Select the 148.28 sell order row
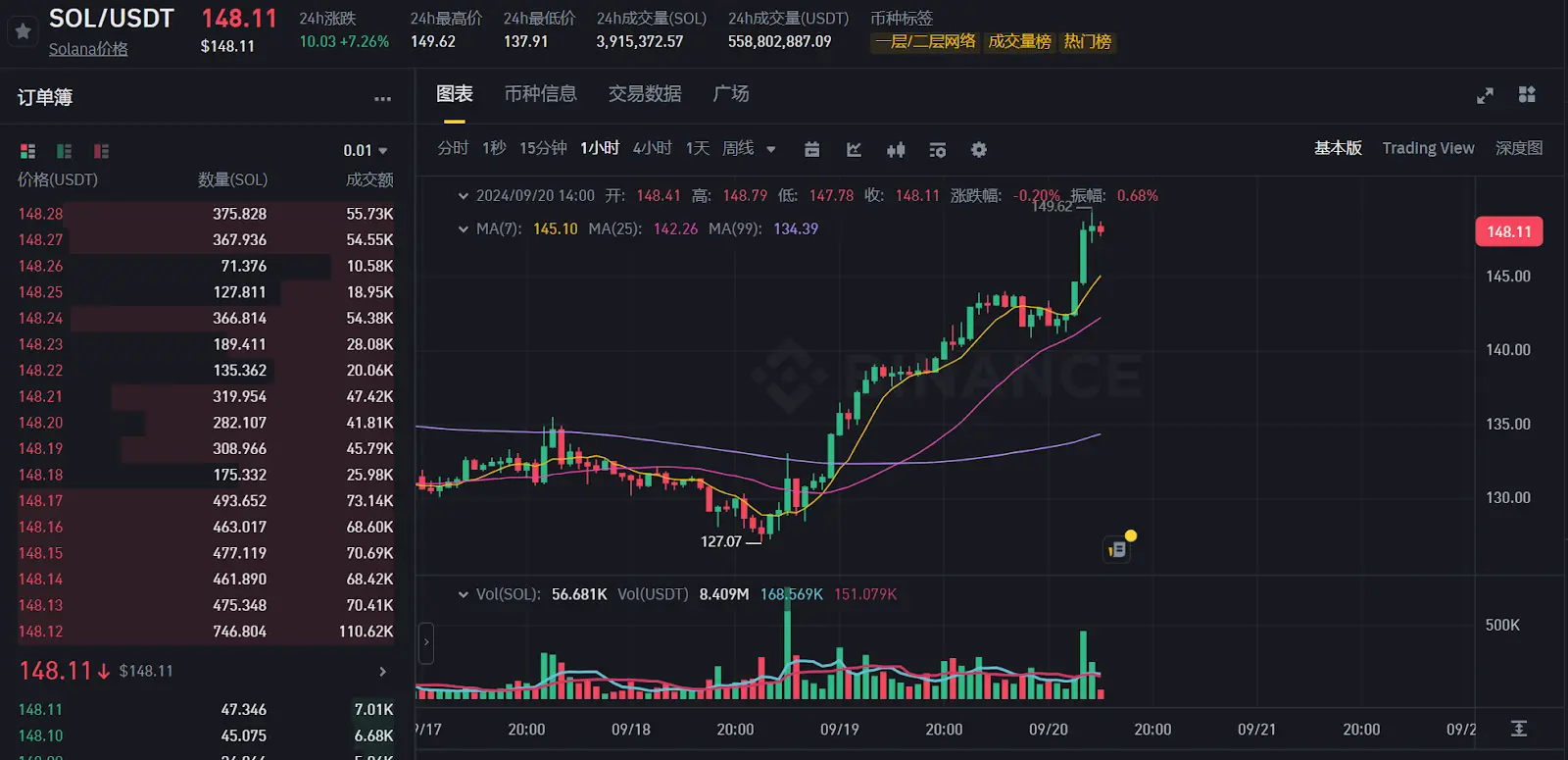Image resolution: width=1568 pixels, height=760 pixels. point(206,214)
